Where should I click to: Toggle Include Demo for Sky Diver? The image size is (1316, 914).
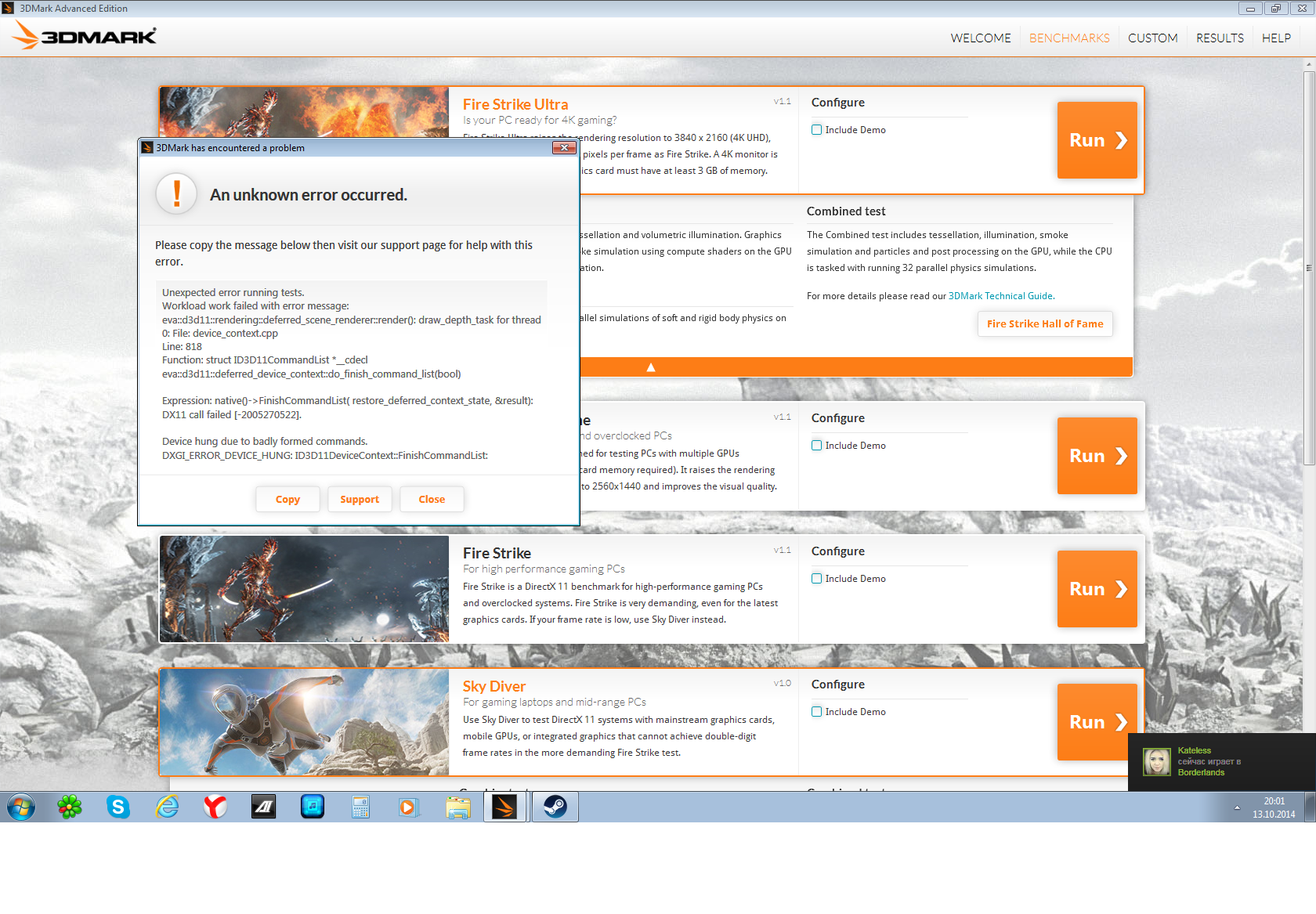coord(817,712)
